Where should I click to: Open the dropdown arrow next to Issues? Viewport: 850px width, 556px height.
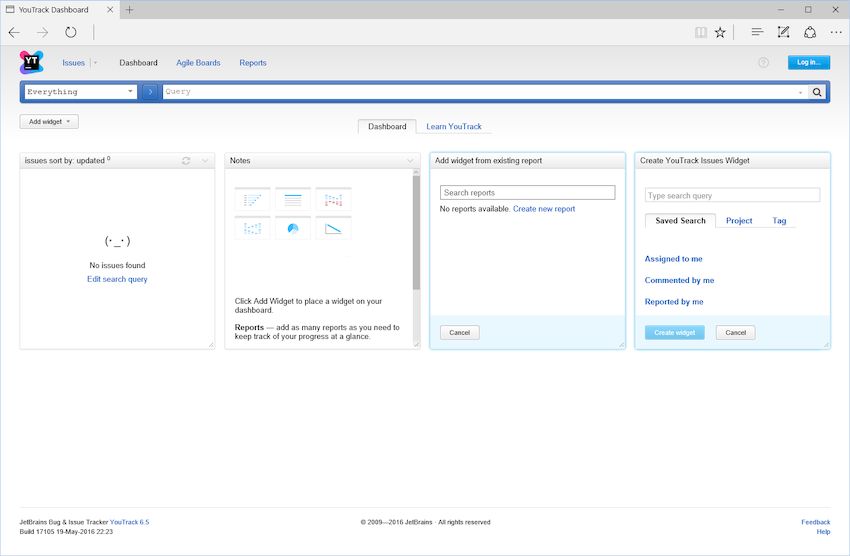click(95, 63)
